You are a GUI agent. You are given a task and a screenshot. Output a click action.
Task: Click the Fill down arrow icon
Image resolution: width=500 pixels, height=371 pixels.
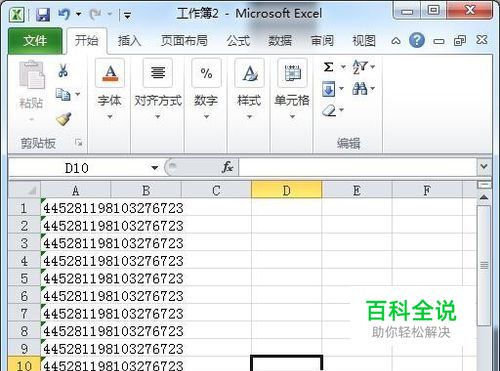(329, 89)
